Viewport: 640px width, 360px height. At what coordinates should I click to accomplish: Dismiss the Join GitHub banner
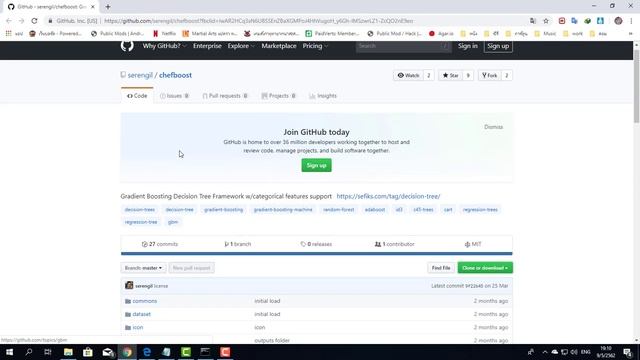493,127
